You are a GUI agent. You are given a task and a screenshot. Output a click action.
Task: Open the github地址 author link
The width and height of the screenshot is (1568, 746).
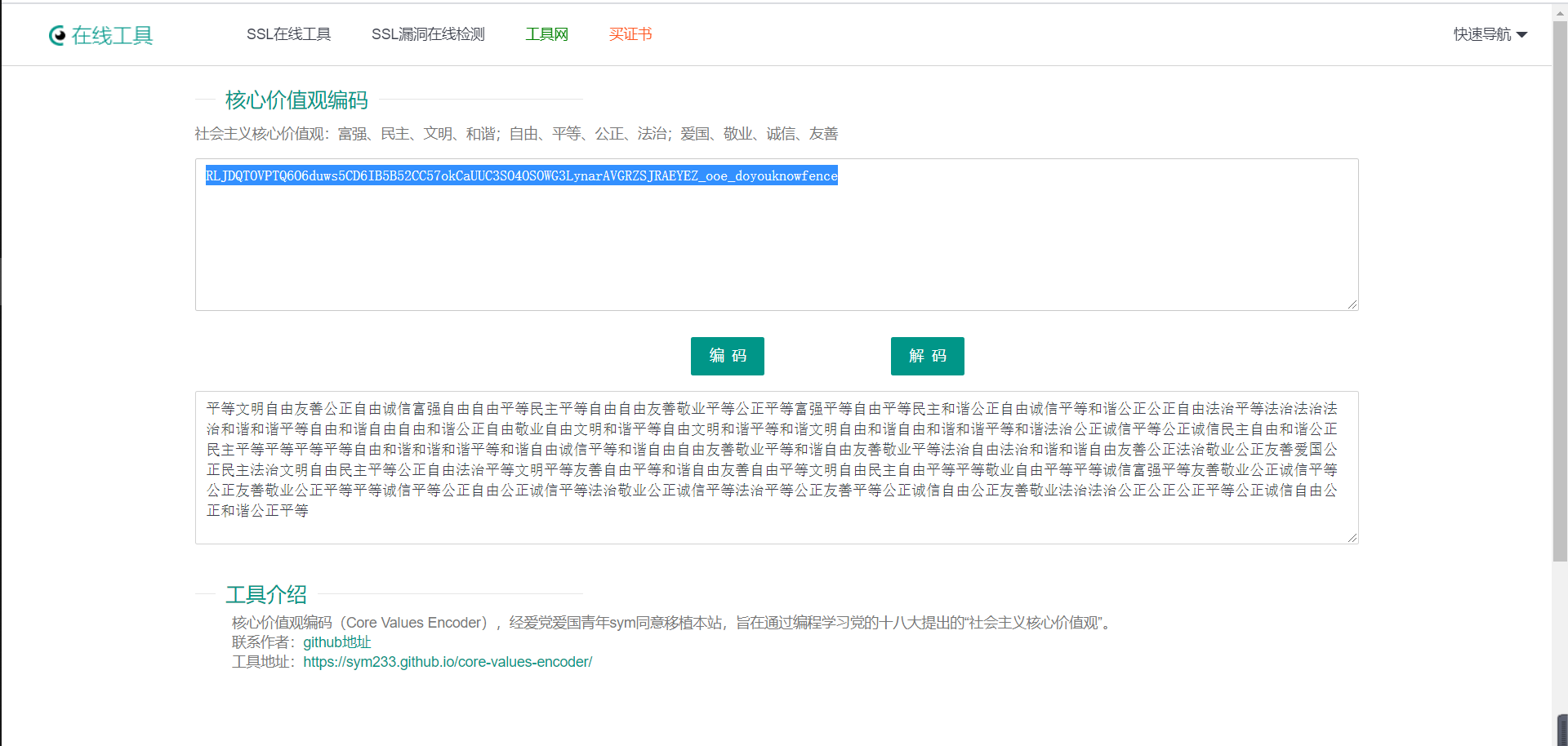click(337, 642)
